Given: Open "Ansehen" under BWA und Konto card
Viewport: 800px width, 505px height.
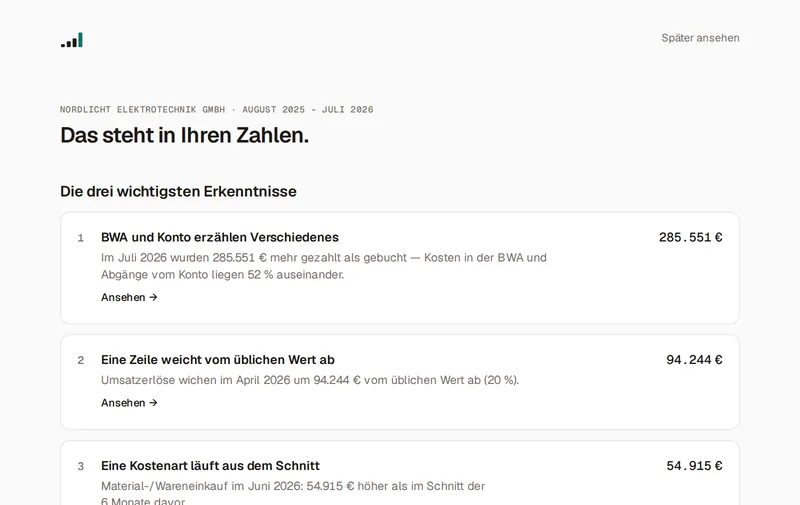Looking at the screenshot, I should click(x=129, y=297).
